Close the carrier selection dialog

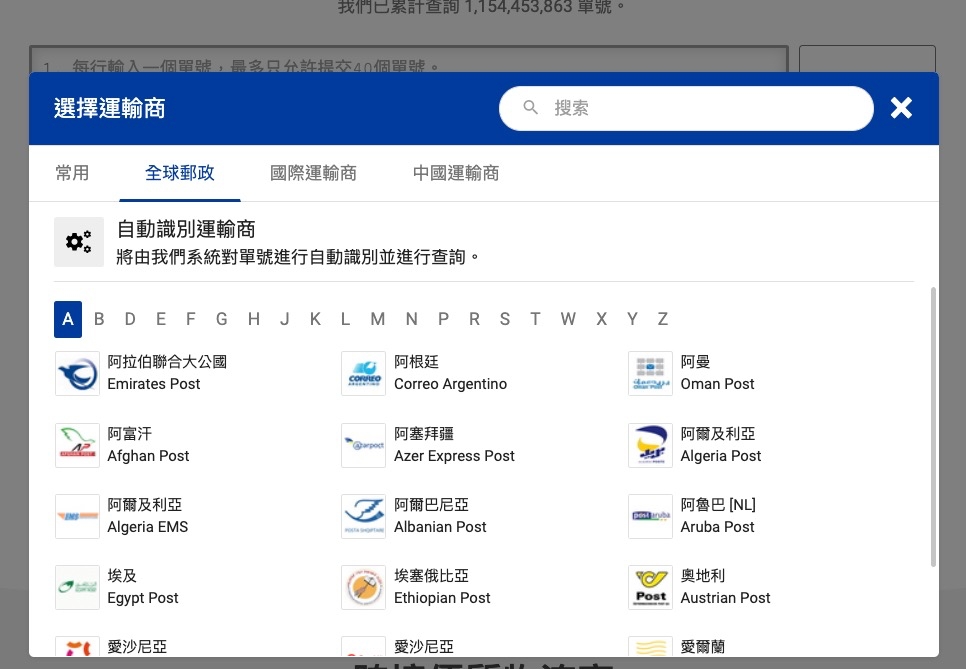[x=901, y=108]
